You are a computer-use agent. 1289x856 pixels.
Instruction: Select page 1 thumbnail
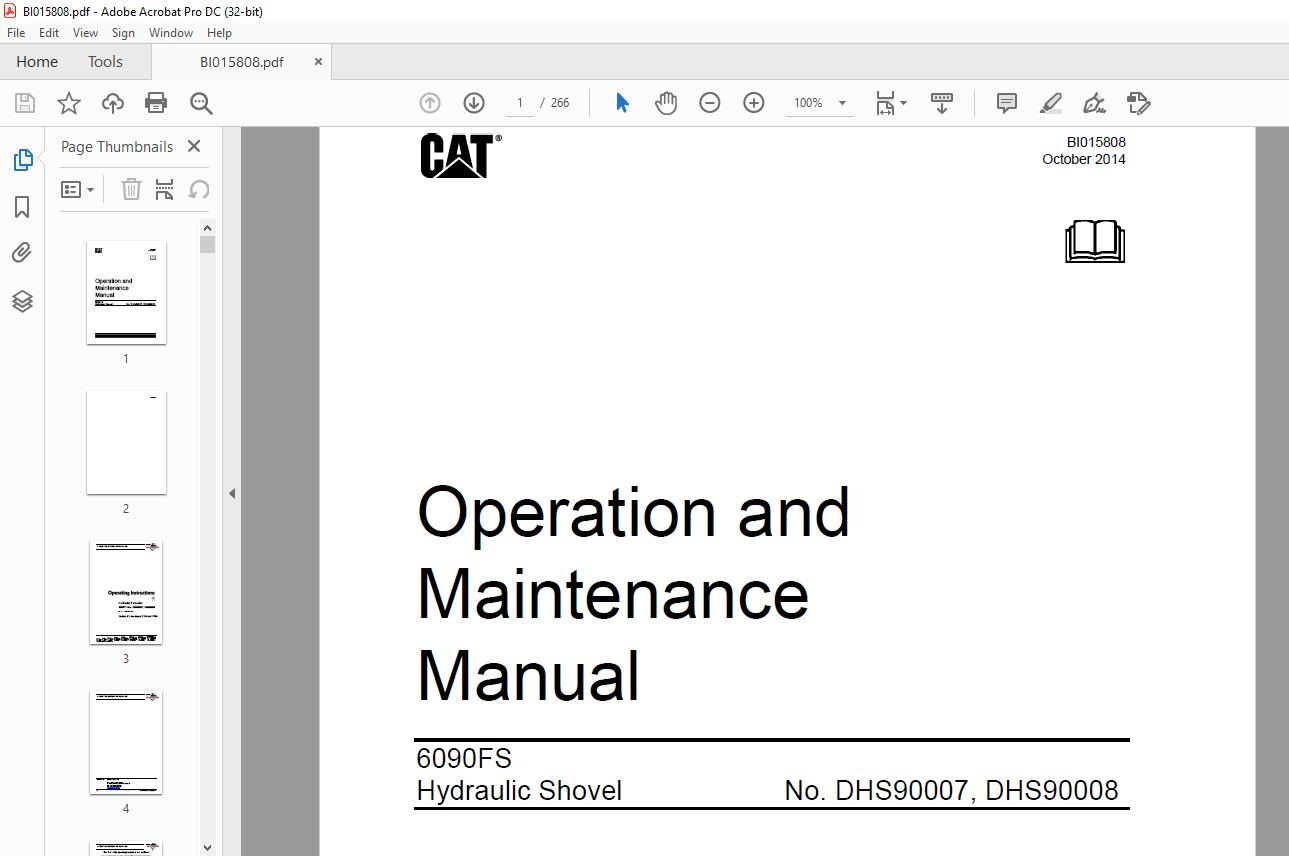coord(126,292)
